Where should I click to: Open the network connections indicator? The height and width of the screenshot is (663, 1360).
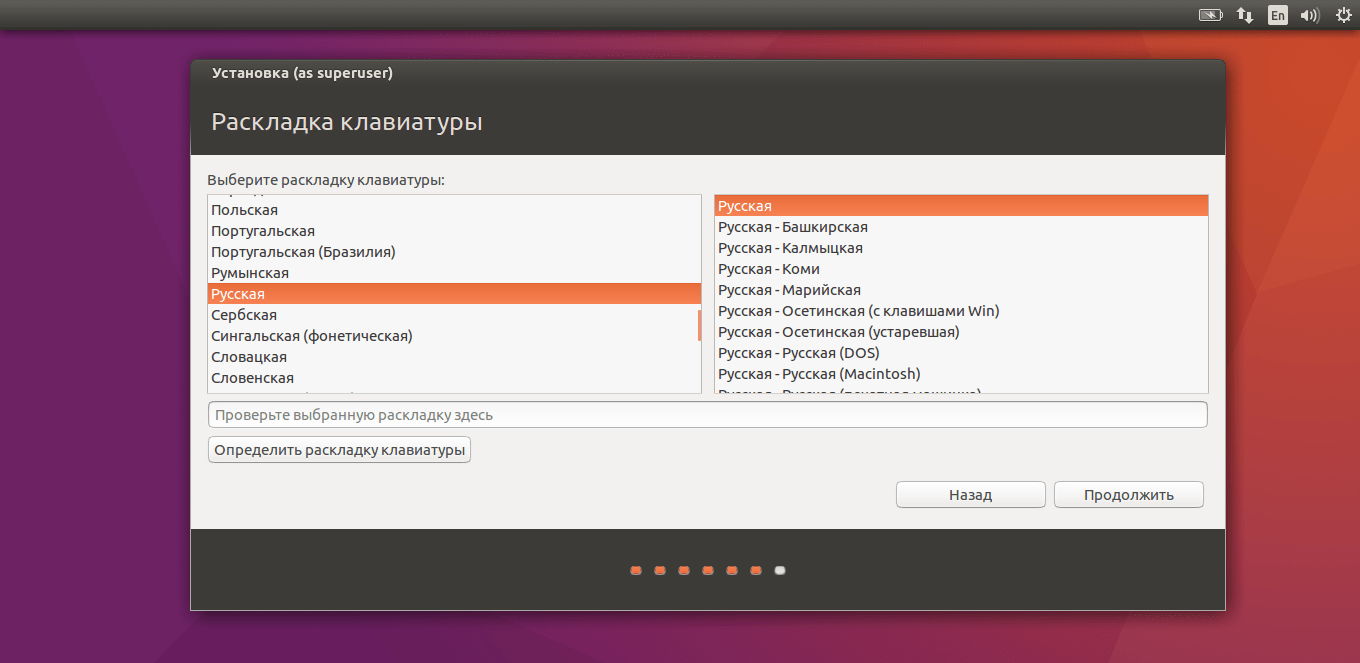click(x=1245, y=15)
